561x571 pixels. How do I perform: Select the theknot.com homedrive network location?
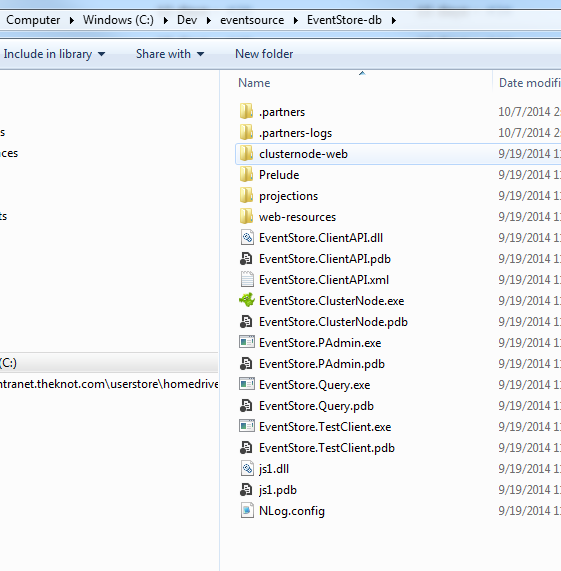(x=109, y=384)
